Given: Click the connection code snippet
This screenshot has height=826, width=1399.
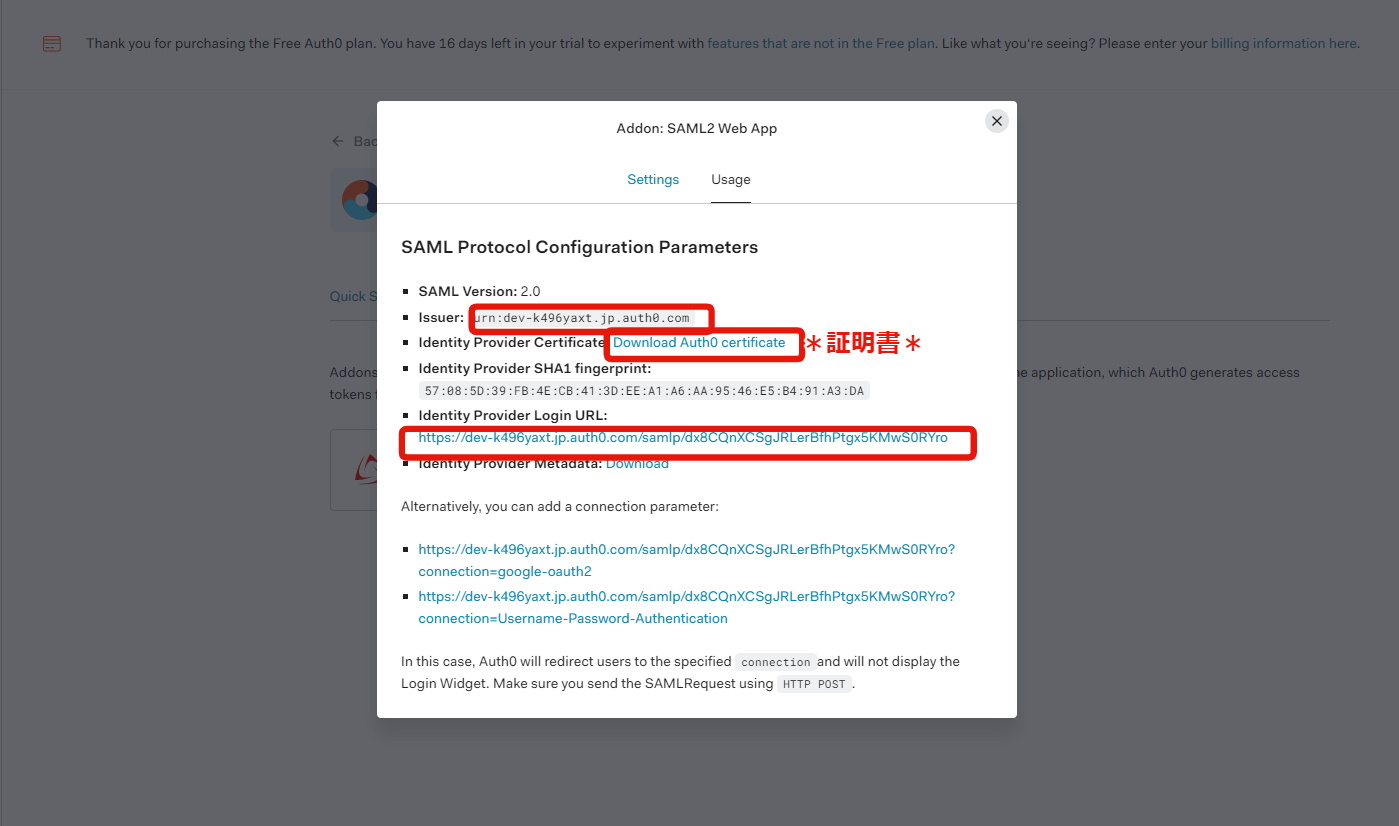Looking at the screenshot, I should (776, 662).
